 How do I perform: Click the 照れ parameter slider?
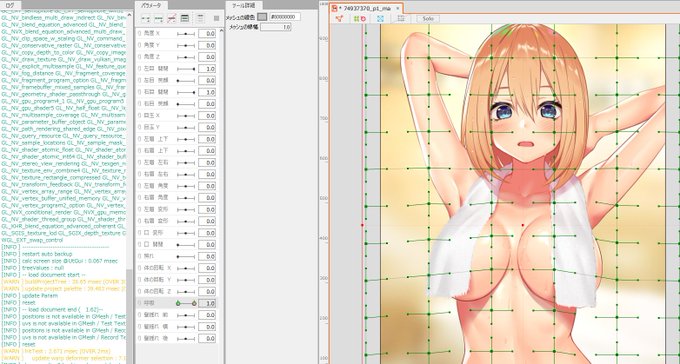186,256
